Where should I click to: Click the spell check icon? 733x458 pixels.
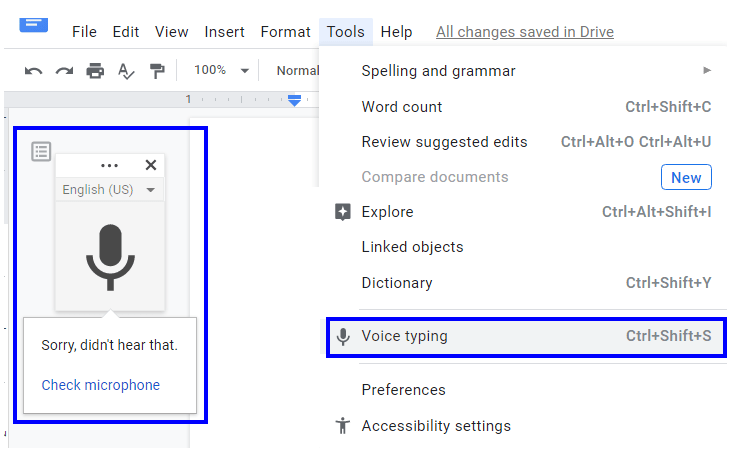point(126,71)
